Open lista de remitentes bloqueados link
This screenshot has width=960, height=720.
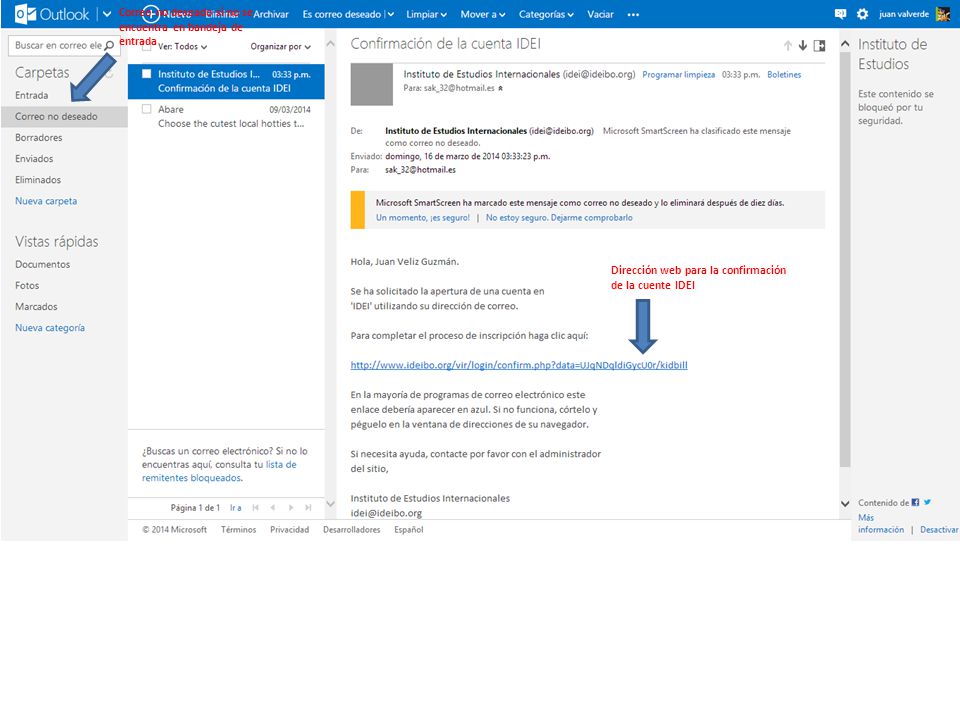(x=219, y=471)
